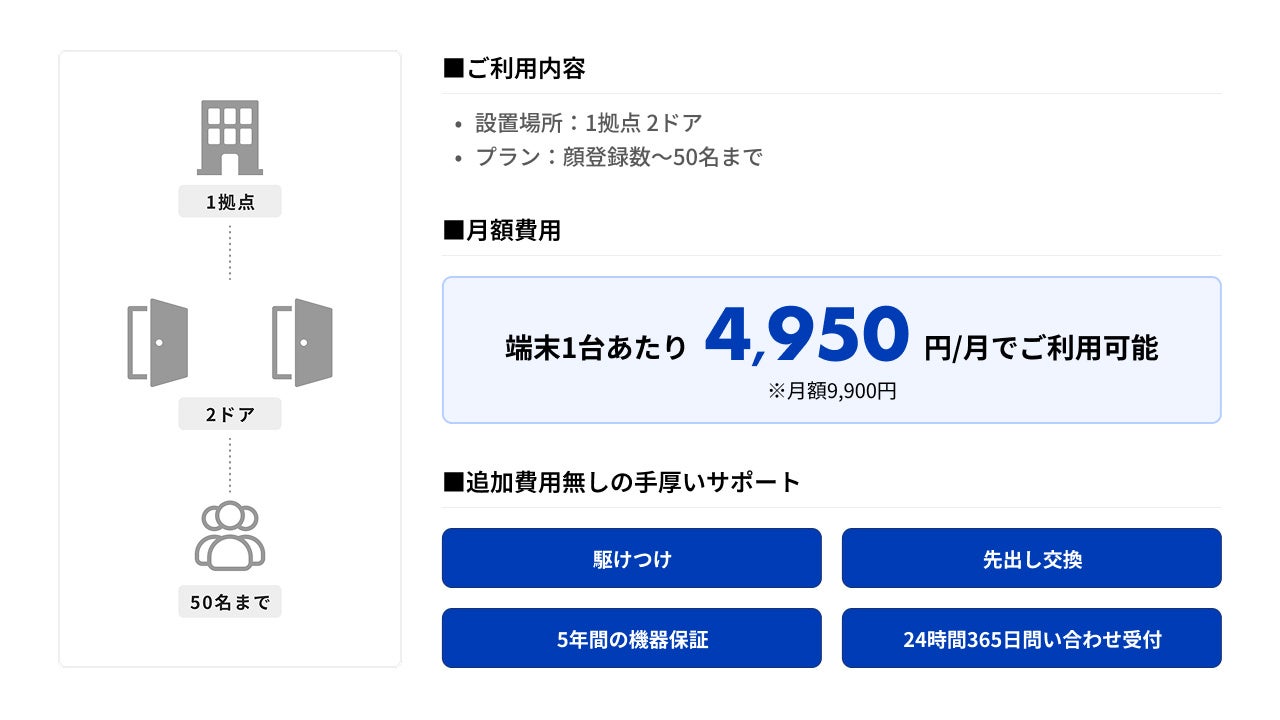
Task: Click the ■ご利用内容 heading
Action: (x=514, y=69)
